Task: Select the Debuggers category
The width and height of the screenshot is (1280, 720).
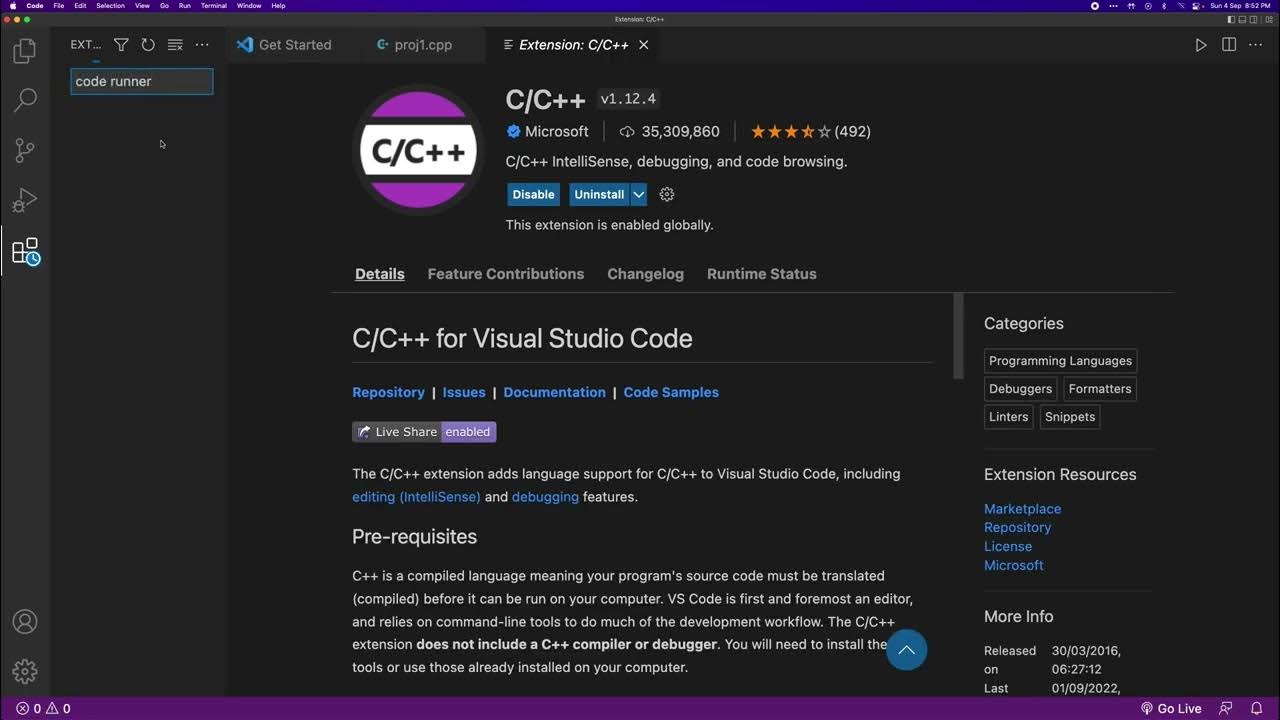Action: tap(1020, 389)
